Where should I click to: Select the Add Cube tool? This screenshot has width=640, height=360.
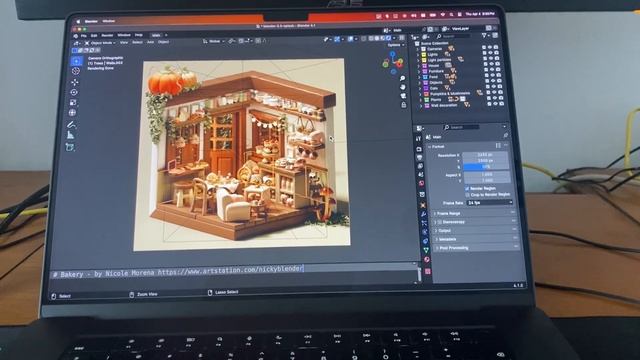pyautogui.click(x=70, y=147)
